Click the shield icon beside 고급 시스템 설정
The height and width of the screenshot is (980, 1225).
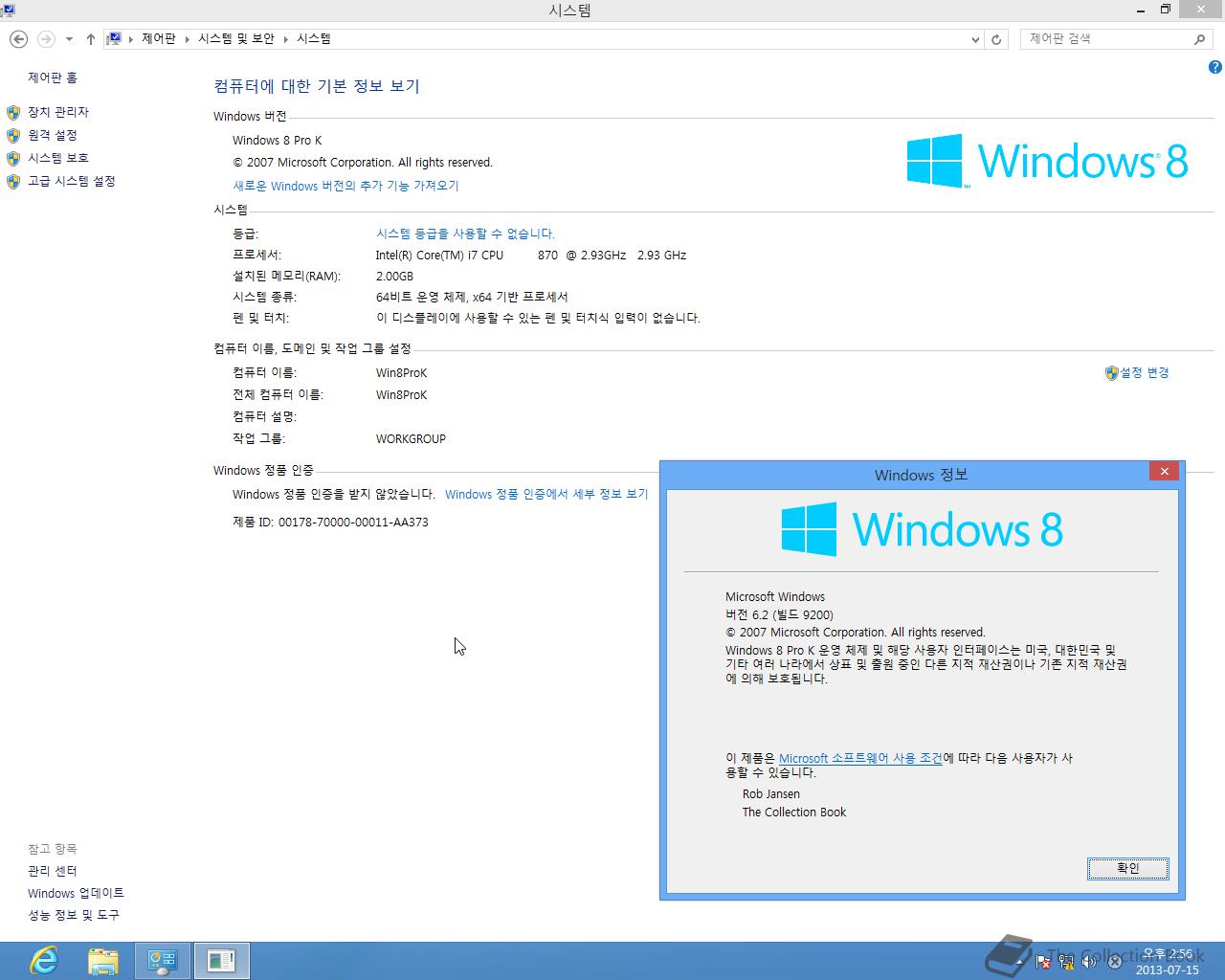(13, 182)
